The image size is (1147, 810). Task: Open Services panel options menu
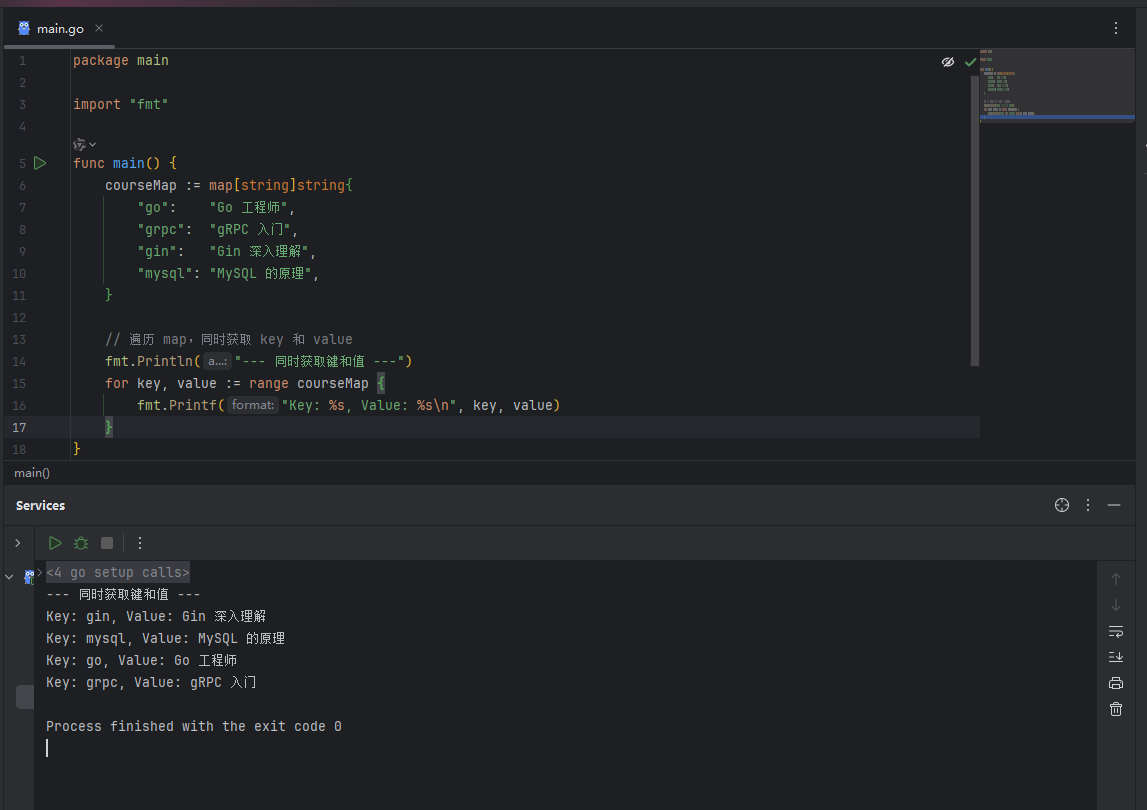click(1088, 505)
